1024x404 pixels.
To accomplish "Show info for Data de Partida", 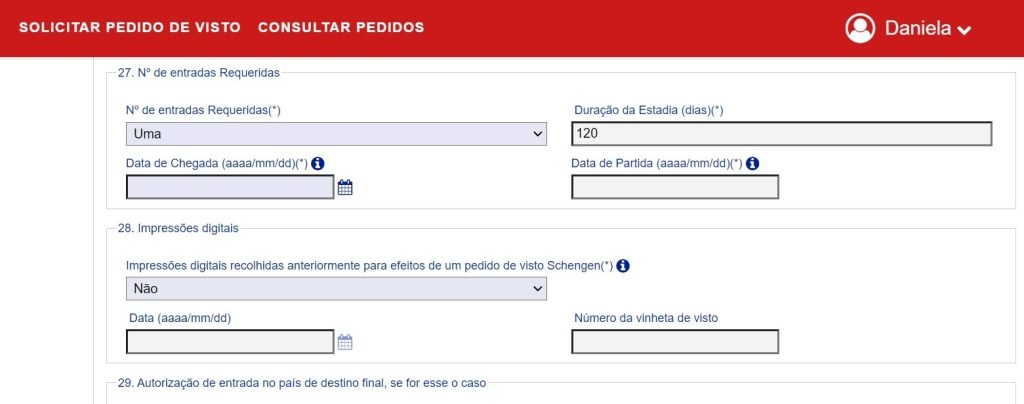I will tap(752, 163).
